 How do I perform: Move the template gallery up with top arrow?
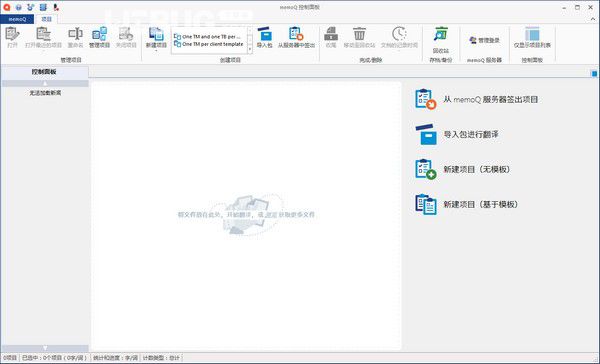(x=250, y=30)
